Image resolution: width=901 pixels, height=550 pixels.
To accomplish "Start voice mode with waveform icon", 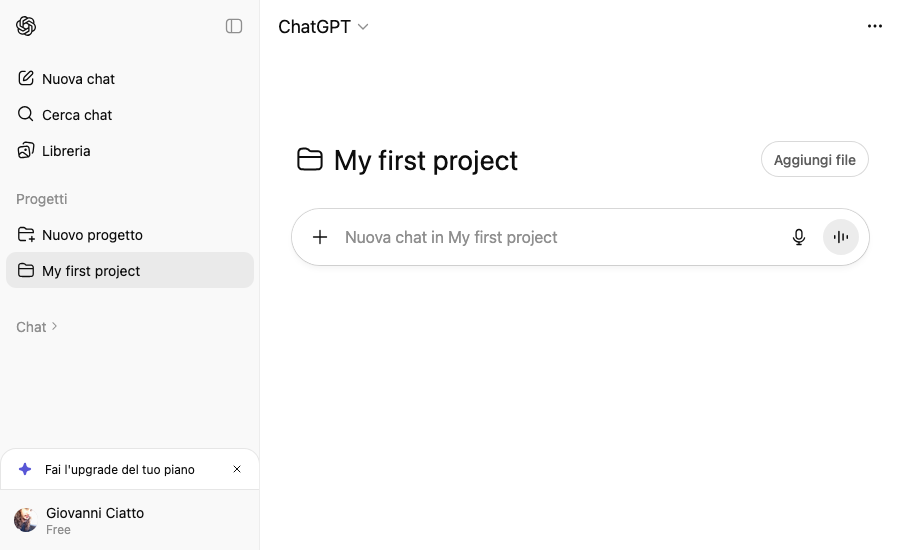I will [x=841, y=237].
